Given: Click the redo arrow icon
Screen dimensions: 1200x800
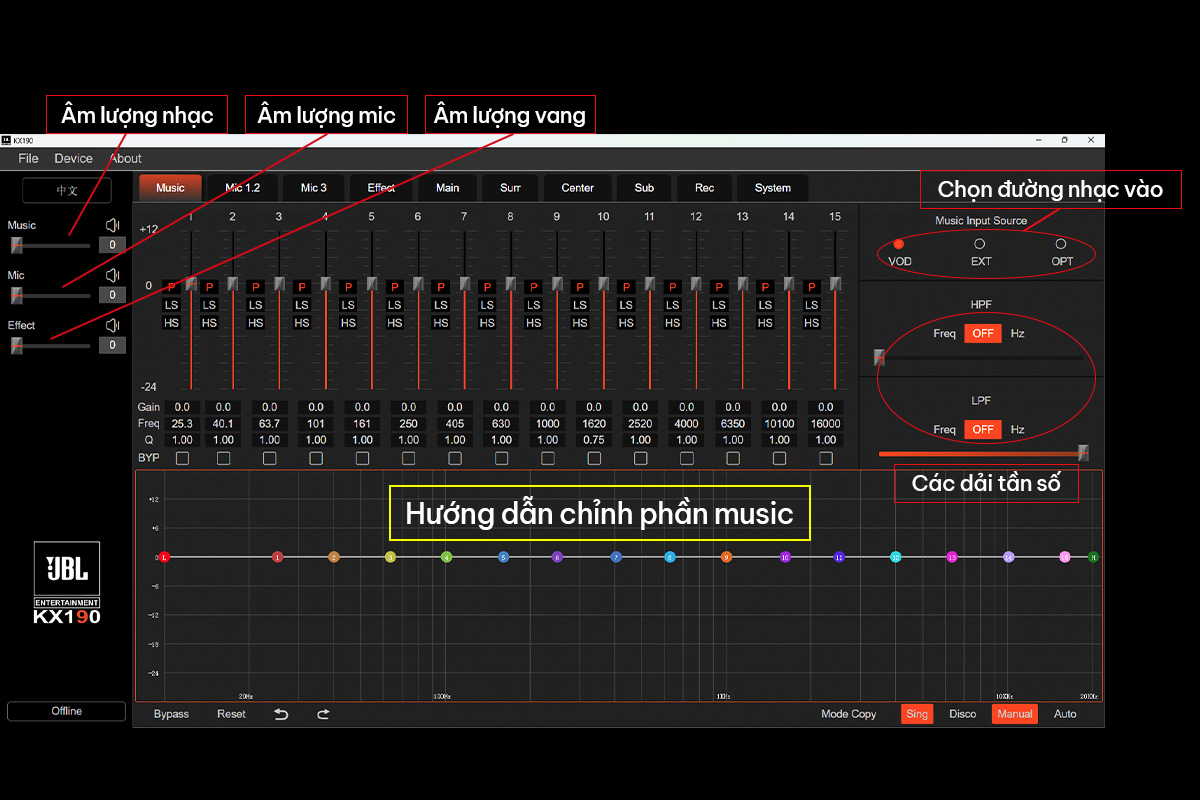Looking at the screenshot, I should tap(323, 714).
